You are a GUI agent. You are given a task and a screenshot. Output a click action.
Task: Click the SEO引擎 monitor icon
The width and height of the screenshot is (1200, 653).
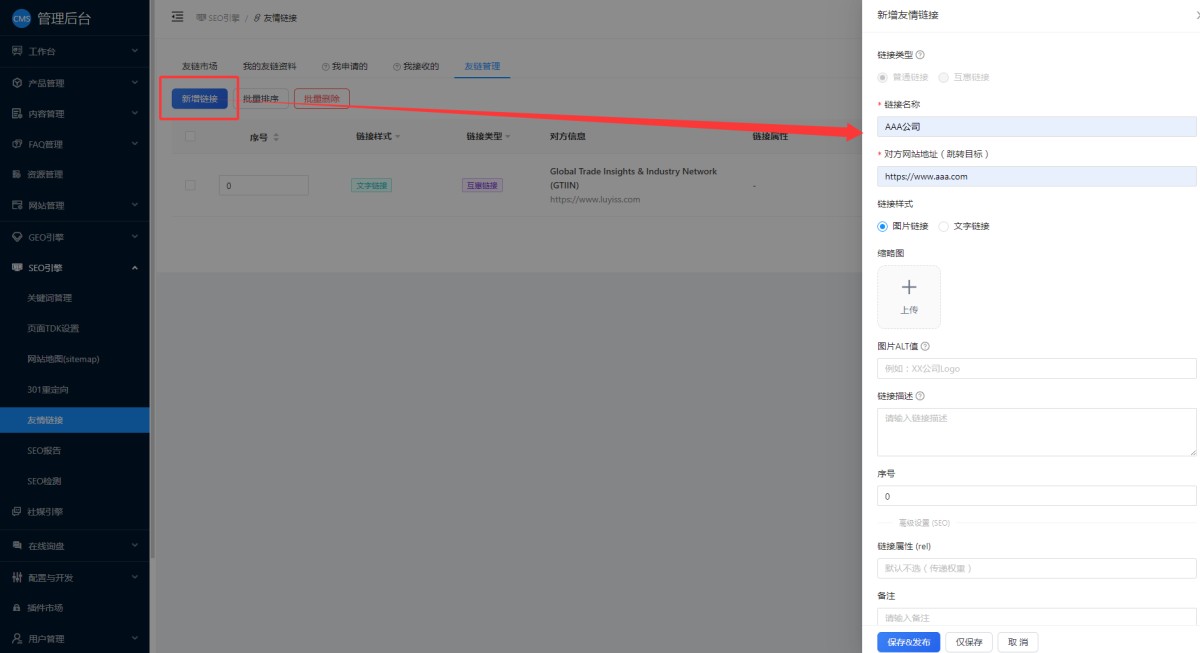[17, 267]
